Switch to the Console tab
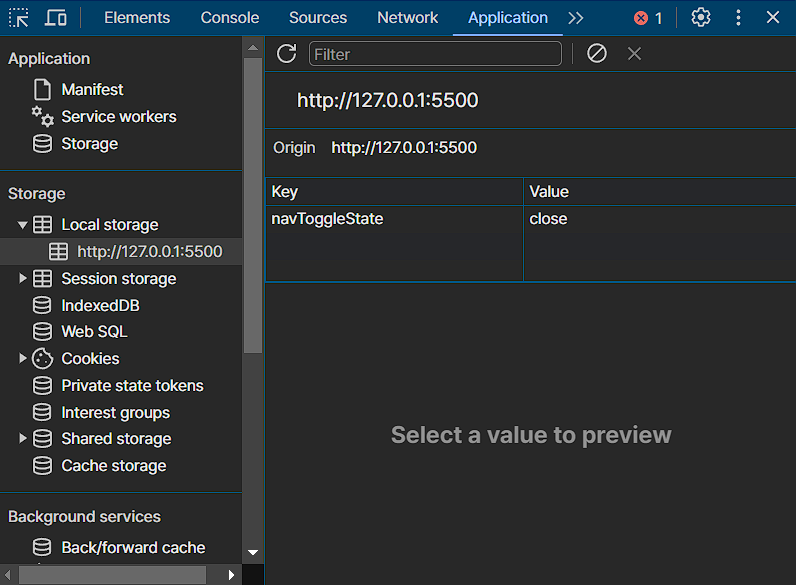This screenshot has height=585, width=796. click(230, 18)
